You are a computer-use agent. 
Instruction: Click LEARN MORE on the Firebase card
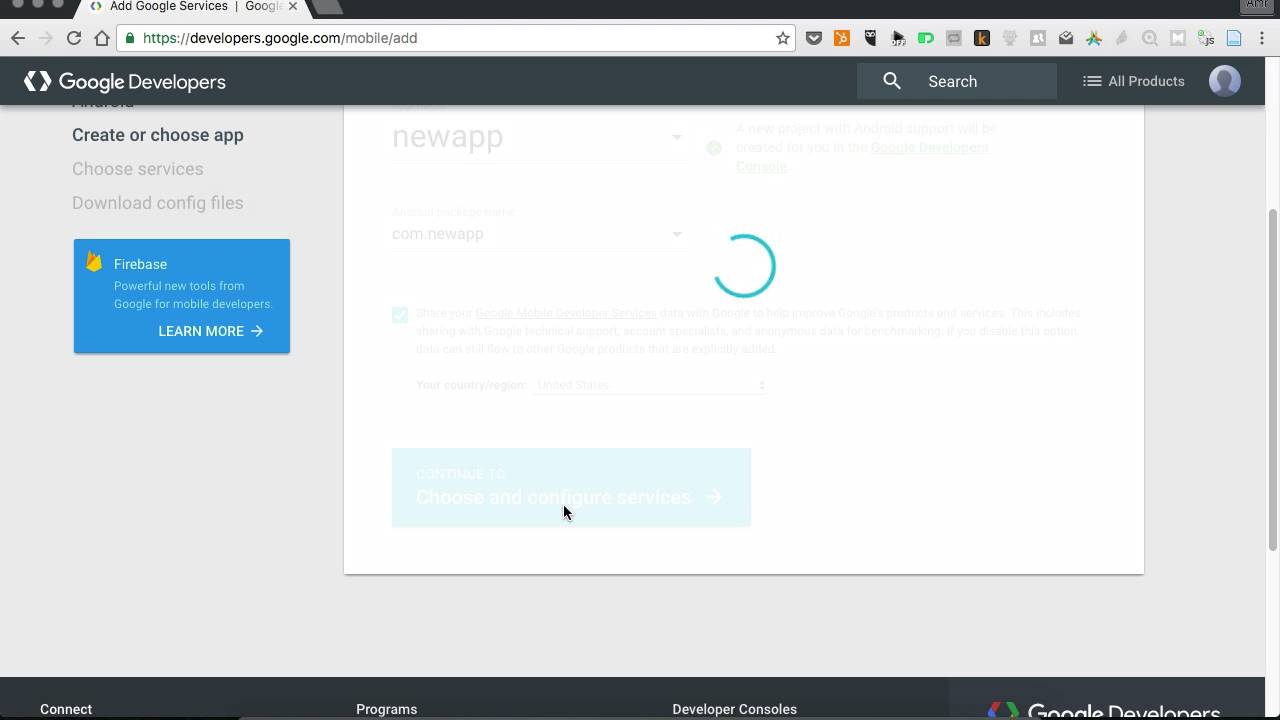coord(211,331)
